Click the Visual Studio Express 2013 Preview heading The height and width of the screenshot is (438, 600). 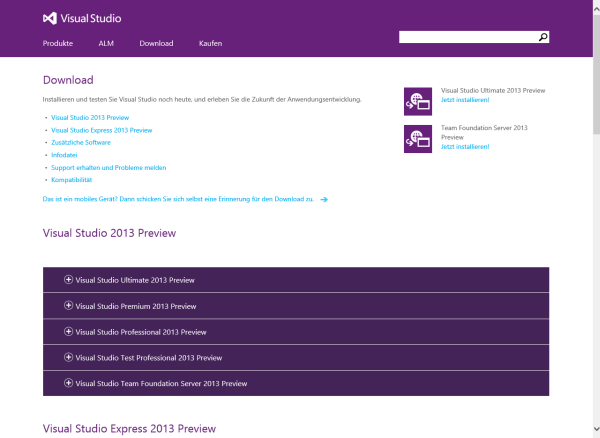pyautogui.click(x=129, y=428)
